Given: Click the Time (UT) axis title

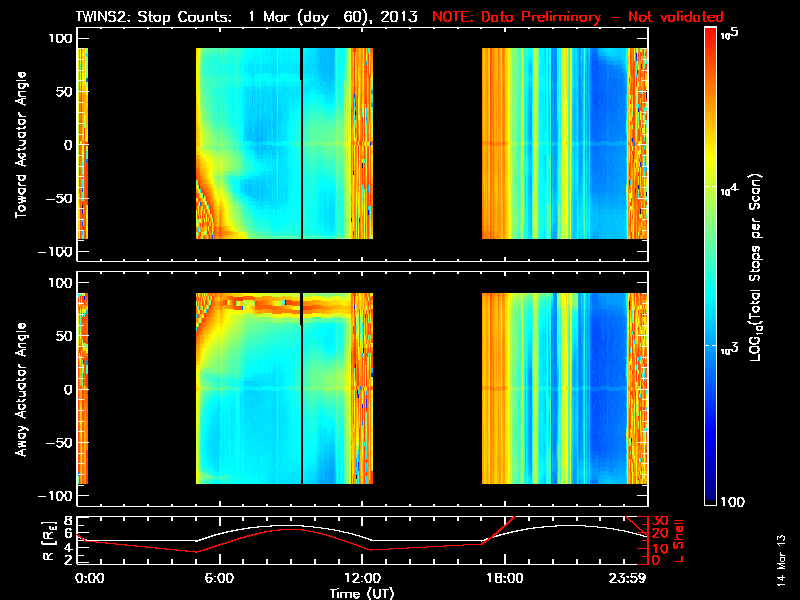Looking at the screenshot, I should pyautogui.click(x=362, y=593).
